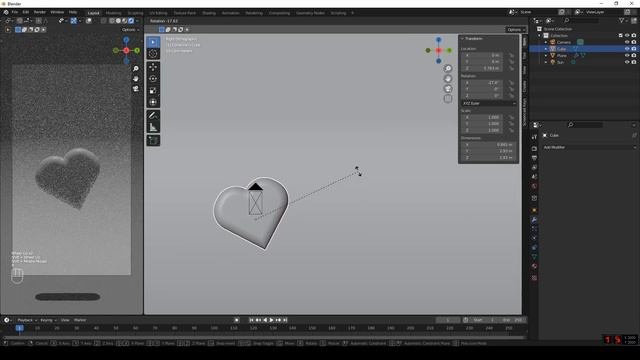
Task: Open the Modifier properties wrench tab
Action: [x=534, y=220]
